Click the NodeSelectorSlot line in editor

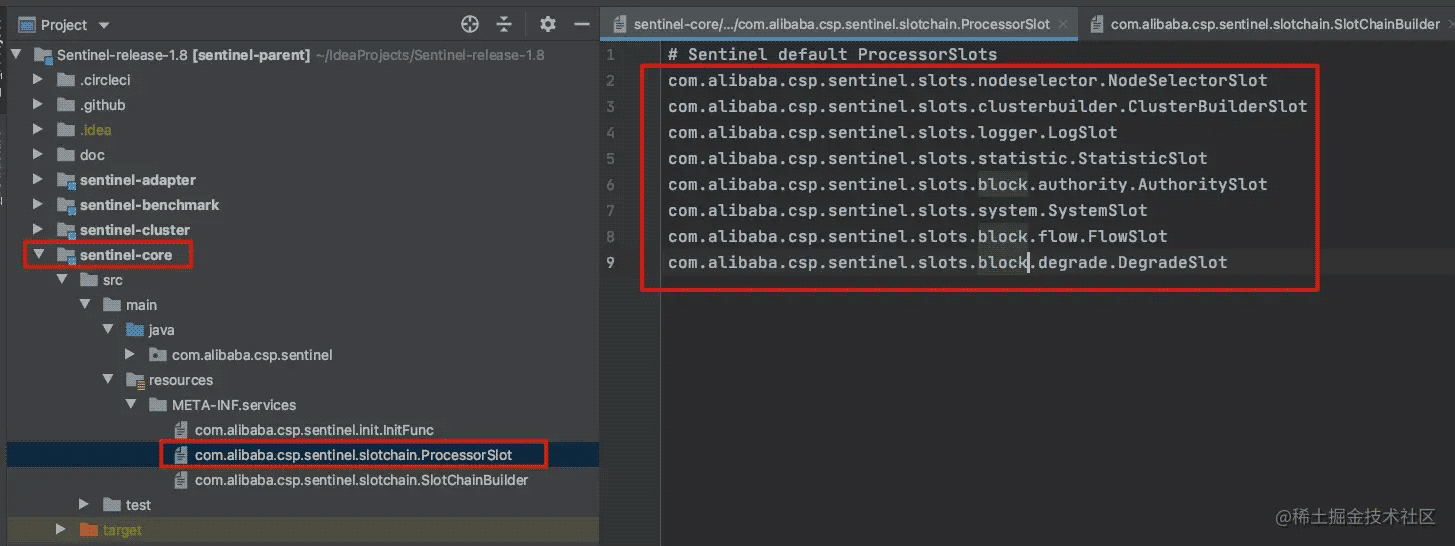(968, 80)
